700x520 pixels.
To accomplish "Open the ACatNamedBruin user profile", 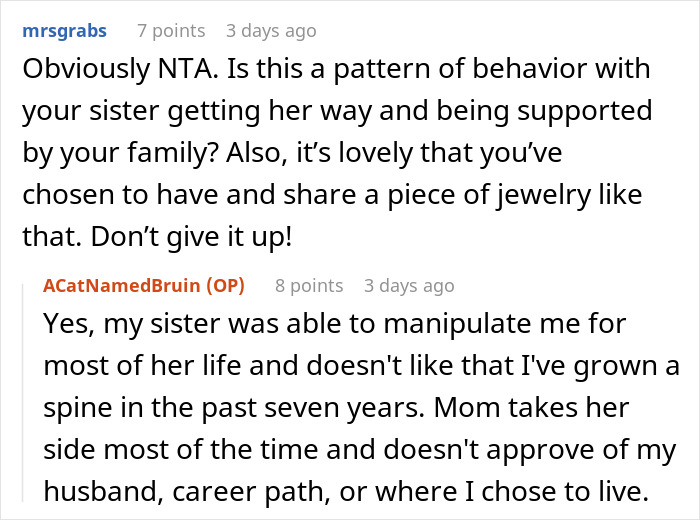I will coord(120,285).
